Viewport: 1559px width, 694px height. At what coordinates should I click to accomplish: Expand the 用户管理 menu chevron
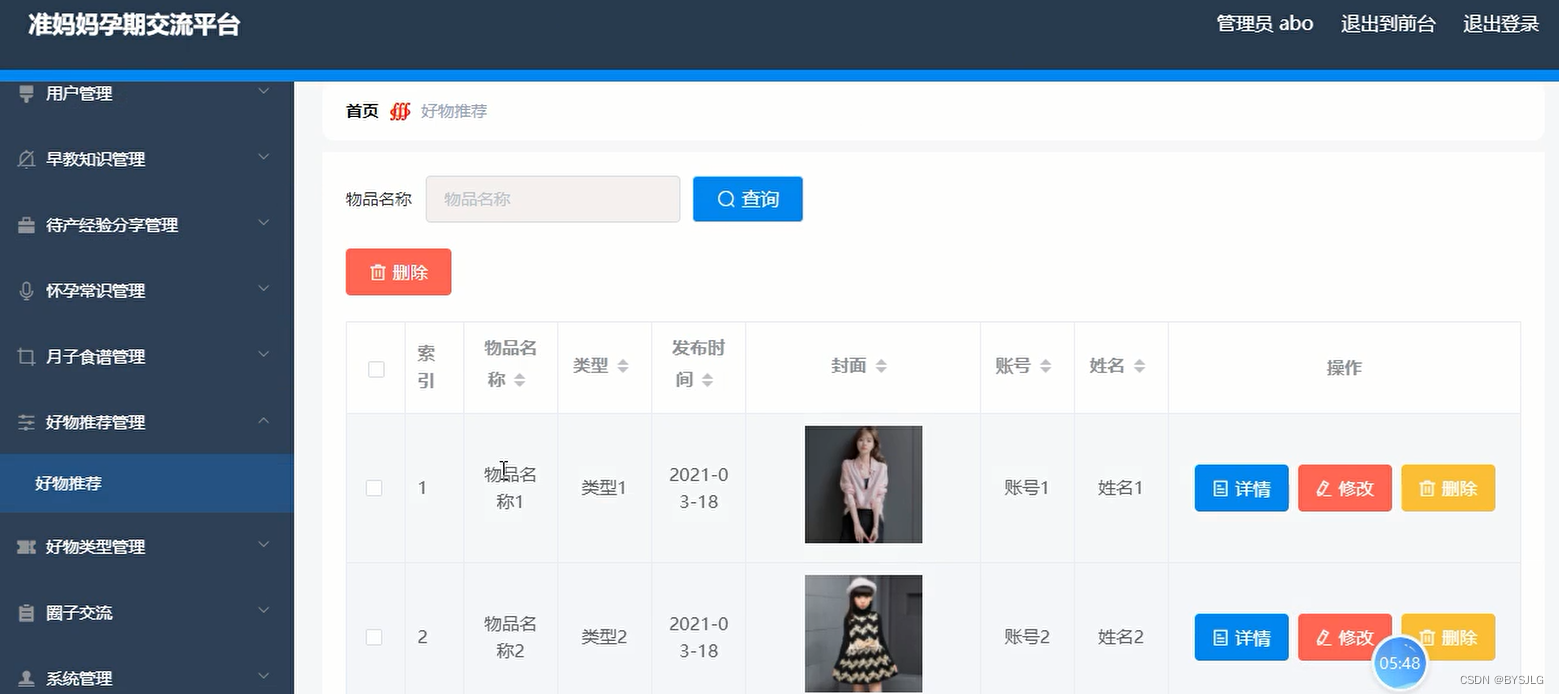pyautogui.click(x=264, y=91)
